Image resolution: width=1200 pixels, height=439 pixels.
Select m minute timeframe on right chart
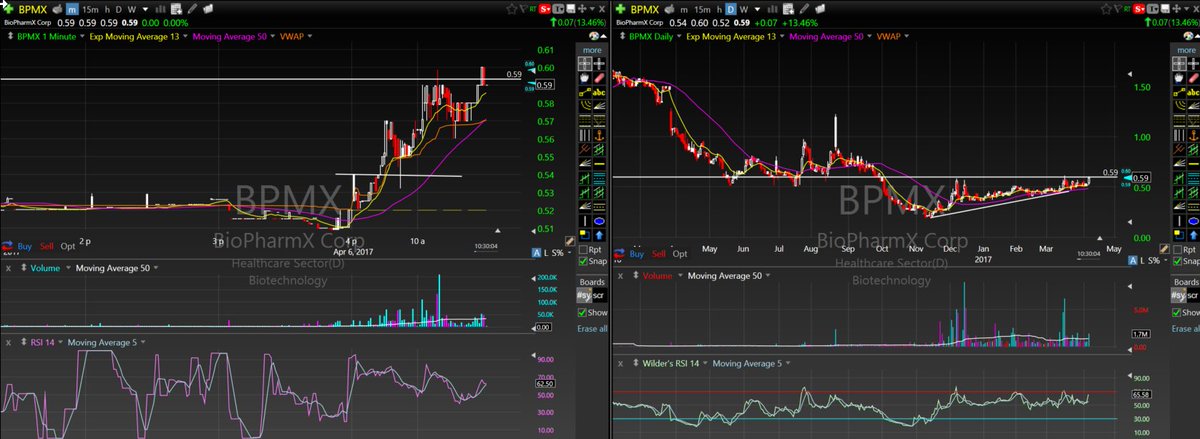[x=684, y=9]
